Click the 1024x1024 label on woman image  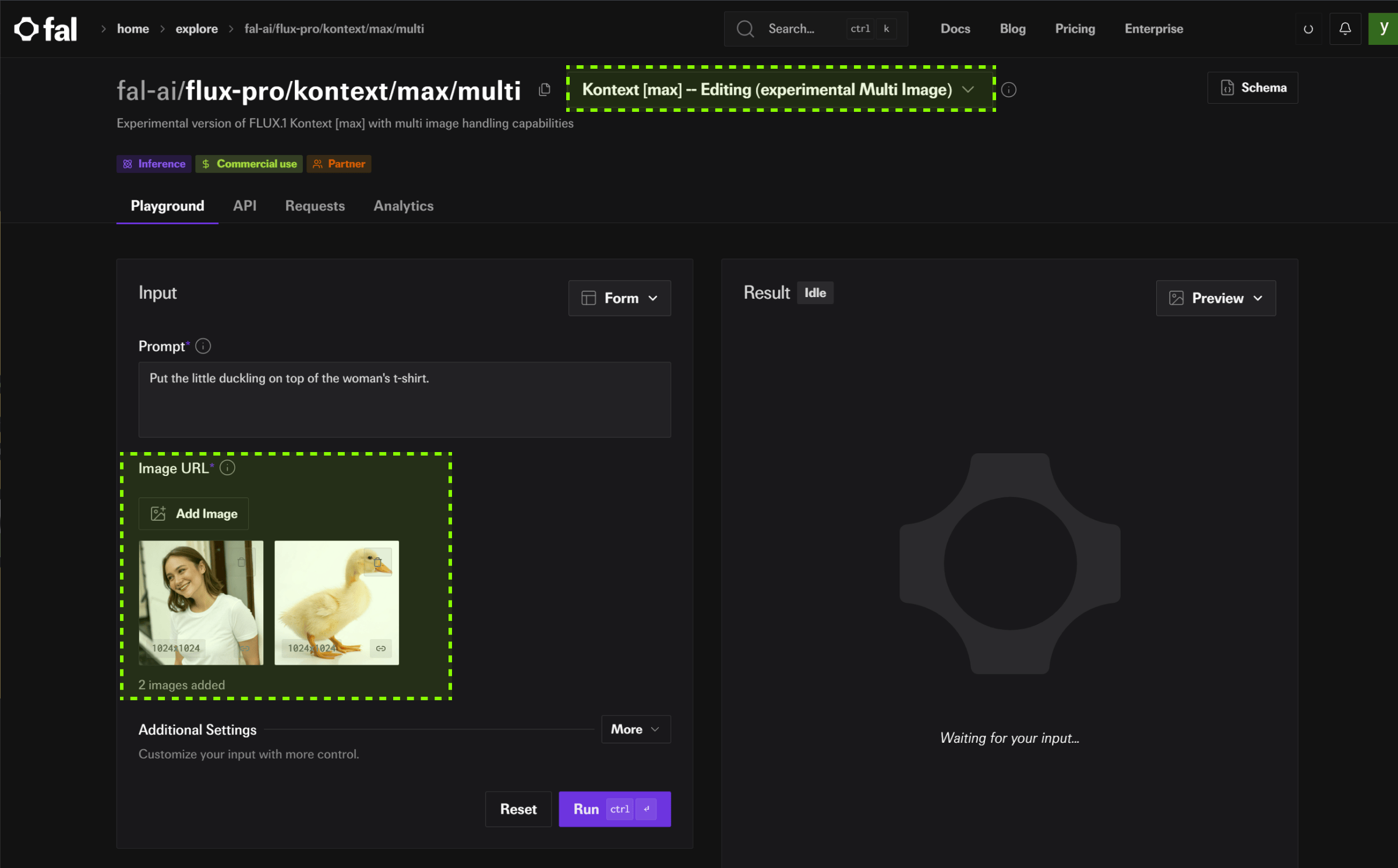tap(176, 648)
